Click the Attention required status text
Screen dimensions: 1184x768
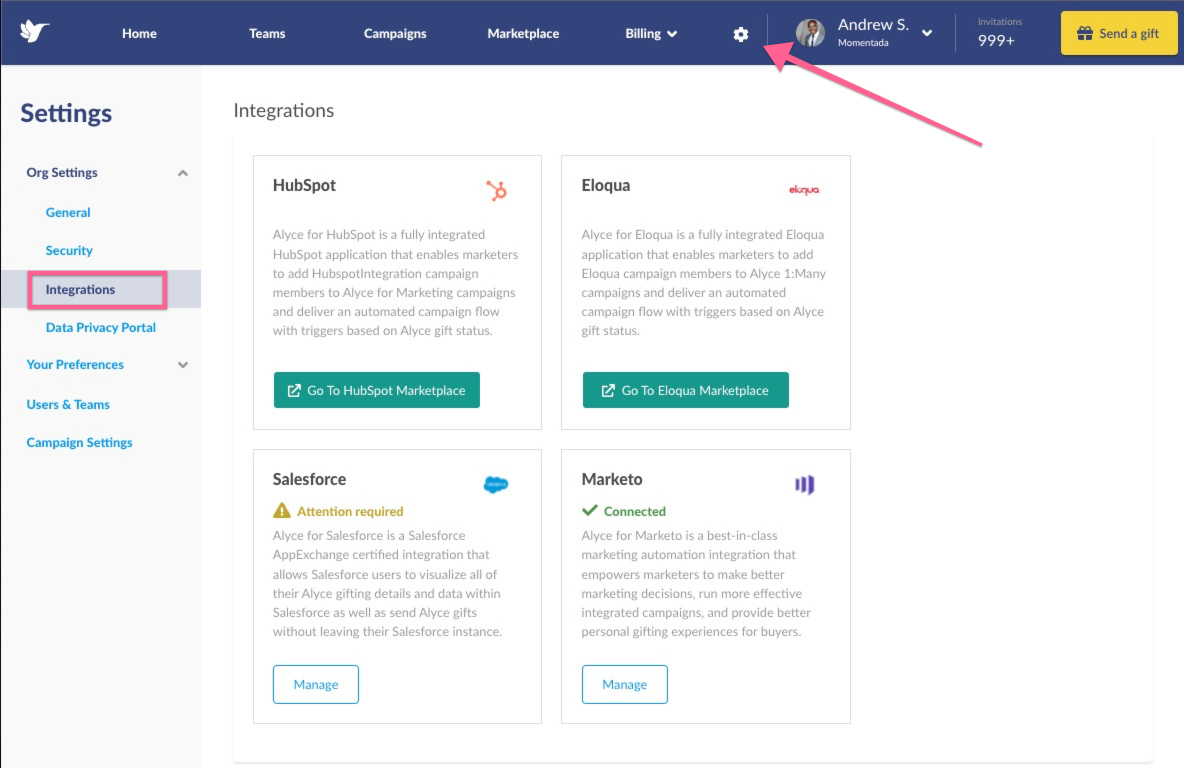point(350,511)
